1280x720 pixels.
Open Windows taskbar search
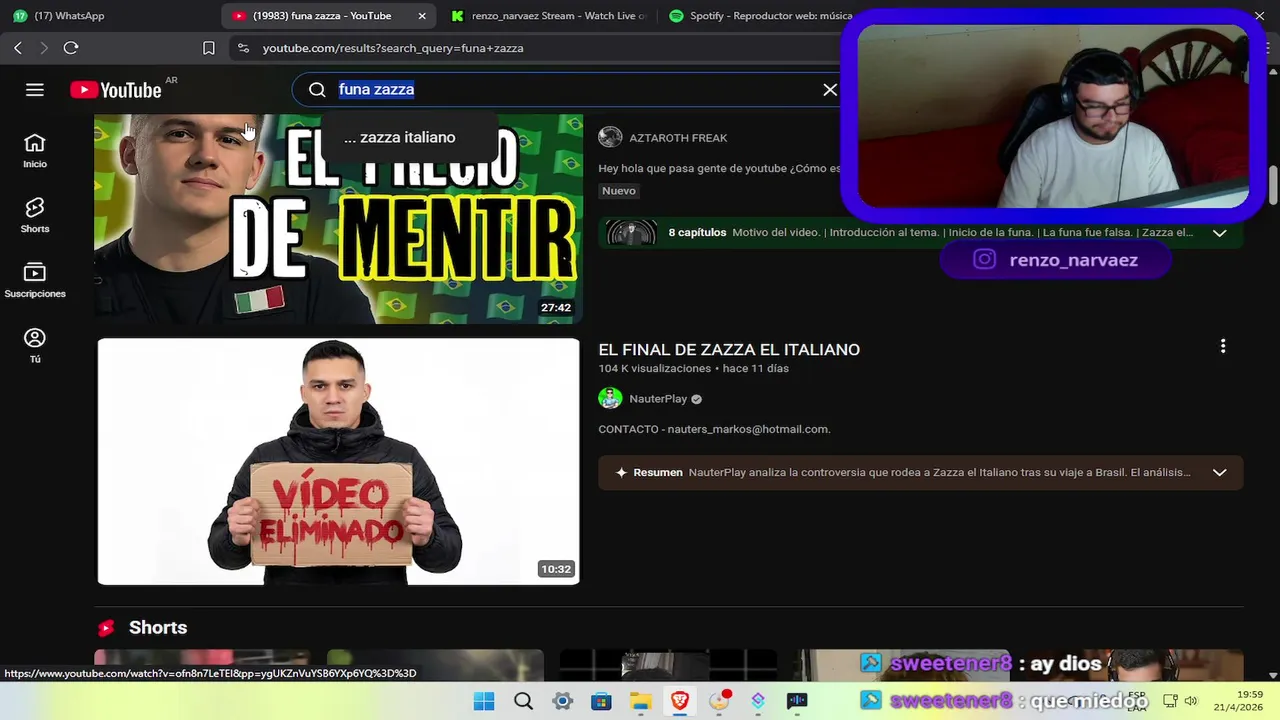(x=523, y=701)
